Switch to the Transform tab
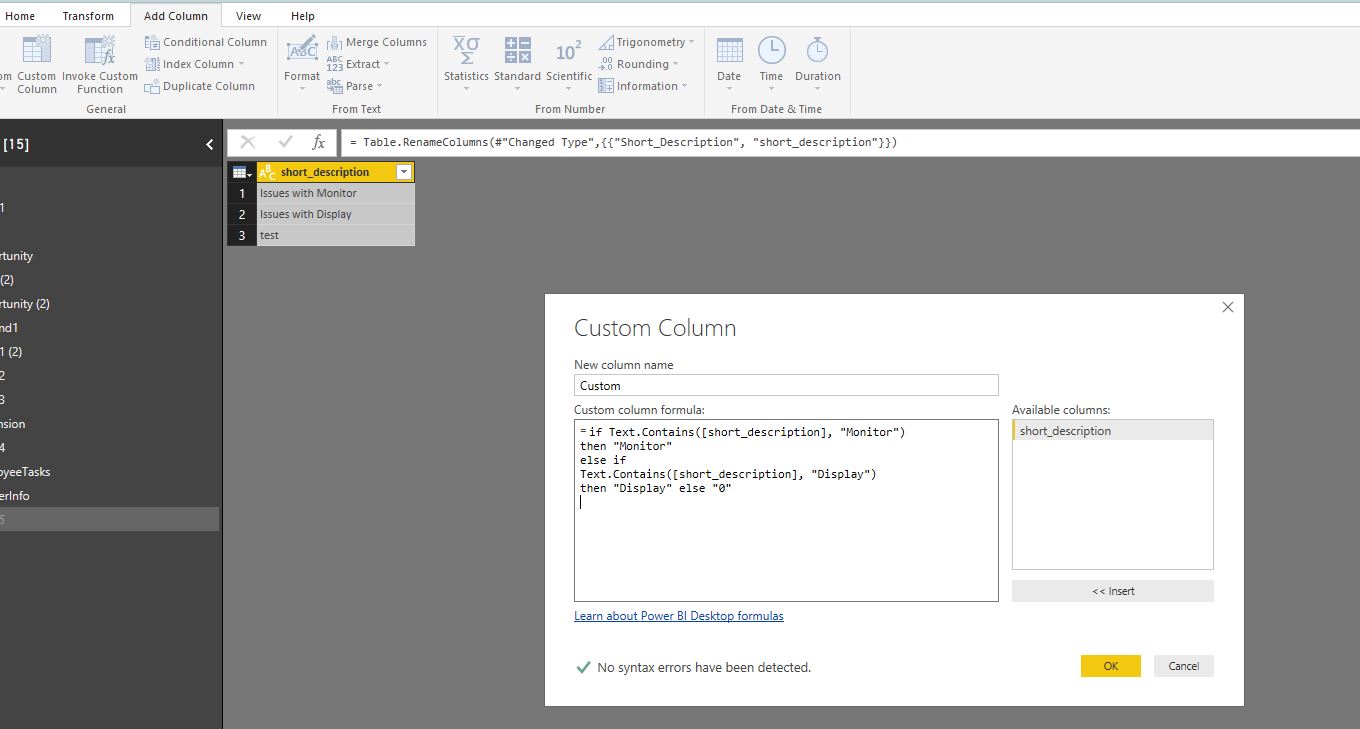This screenshot has width=1360, height=729. (88, 16)
